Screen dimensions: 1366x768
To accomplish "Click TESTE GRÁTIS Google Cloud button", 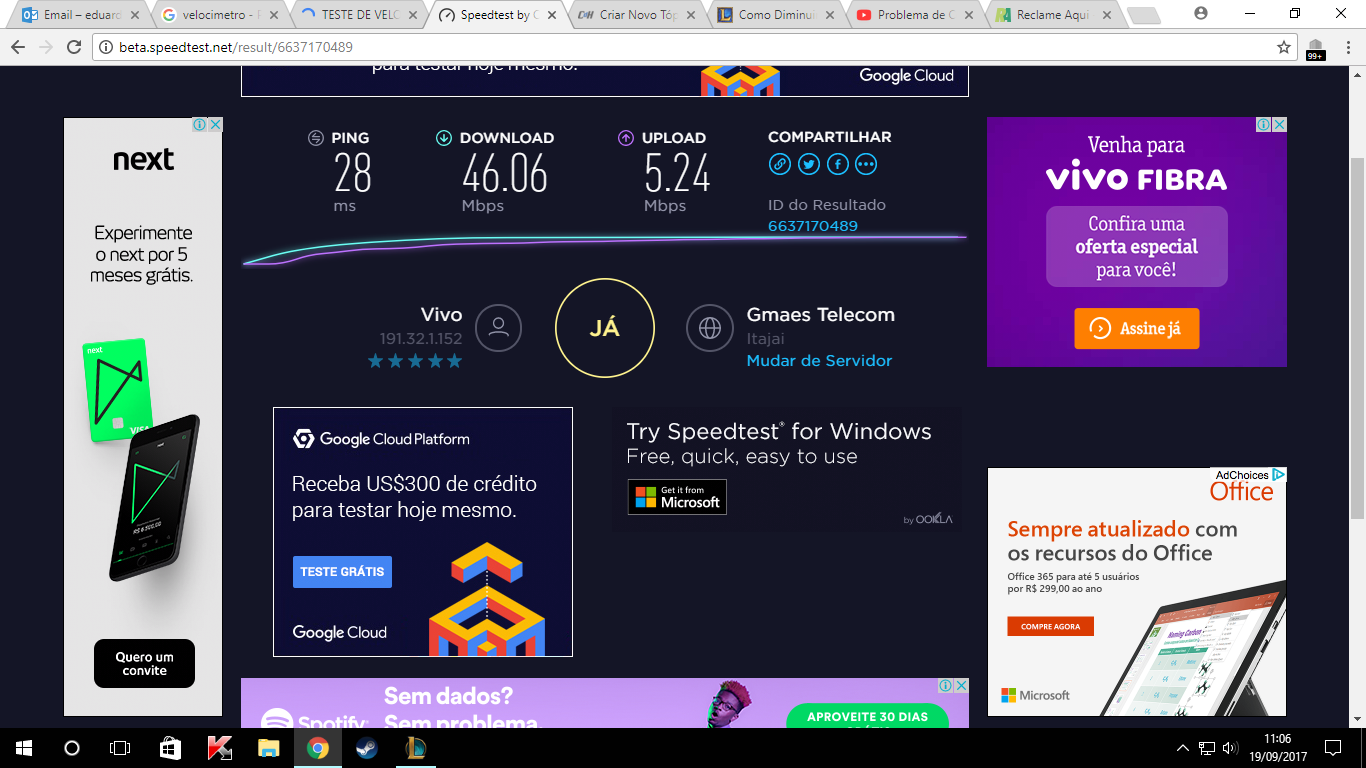I will pyautogui.click(x=342, y=572).
